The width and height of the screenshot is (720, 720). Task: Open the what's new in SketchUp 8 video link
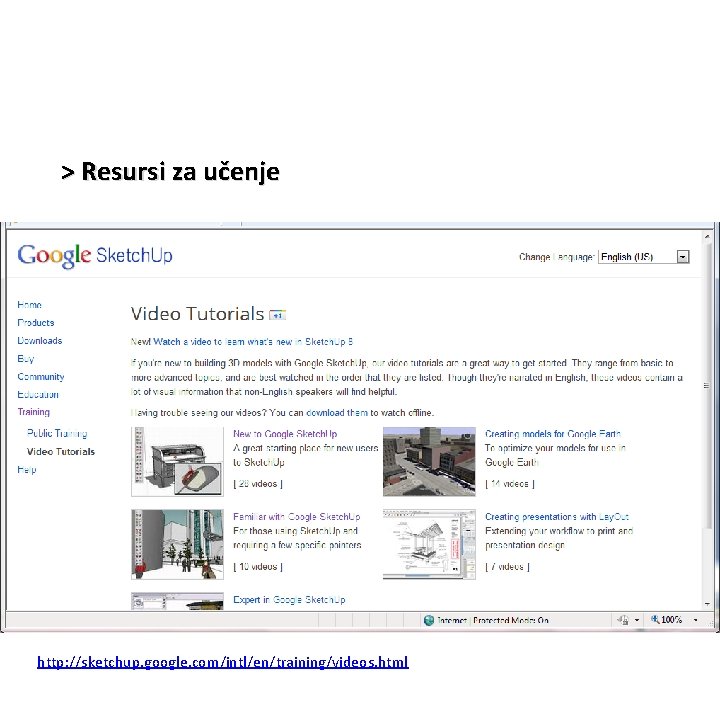click(x=253, y=342)
